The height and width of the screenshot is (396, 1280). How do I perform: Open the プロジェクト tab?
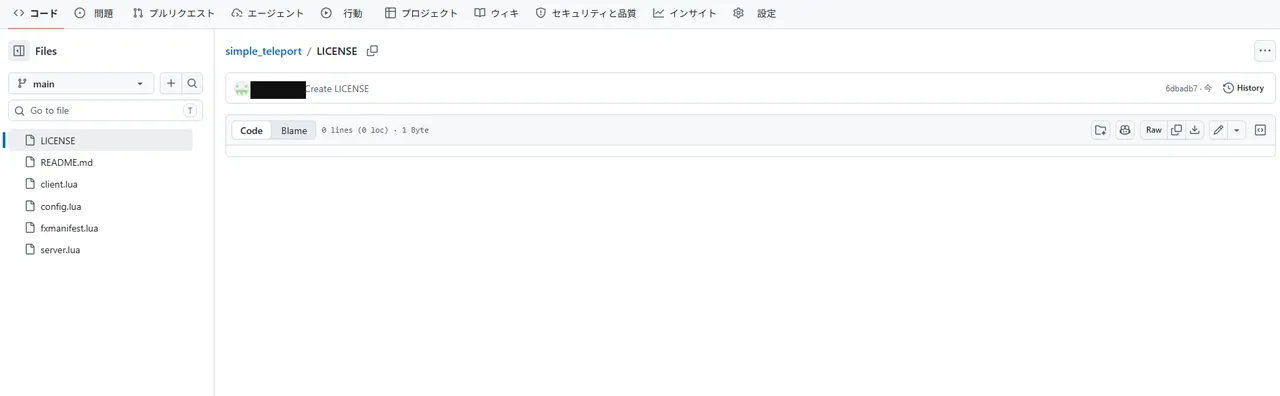[421, 14]
